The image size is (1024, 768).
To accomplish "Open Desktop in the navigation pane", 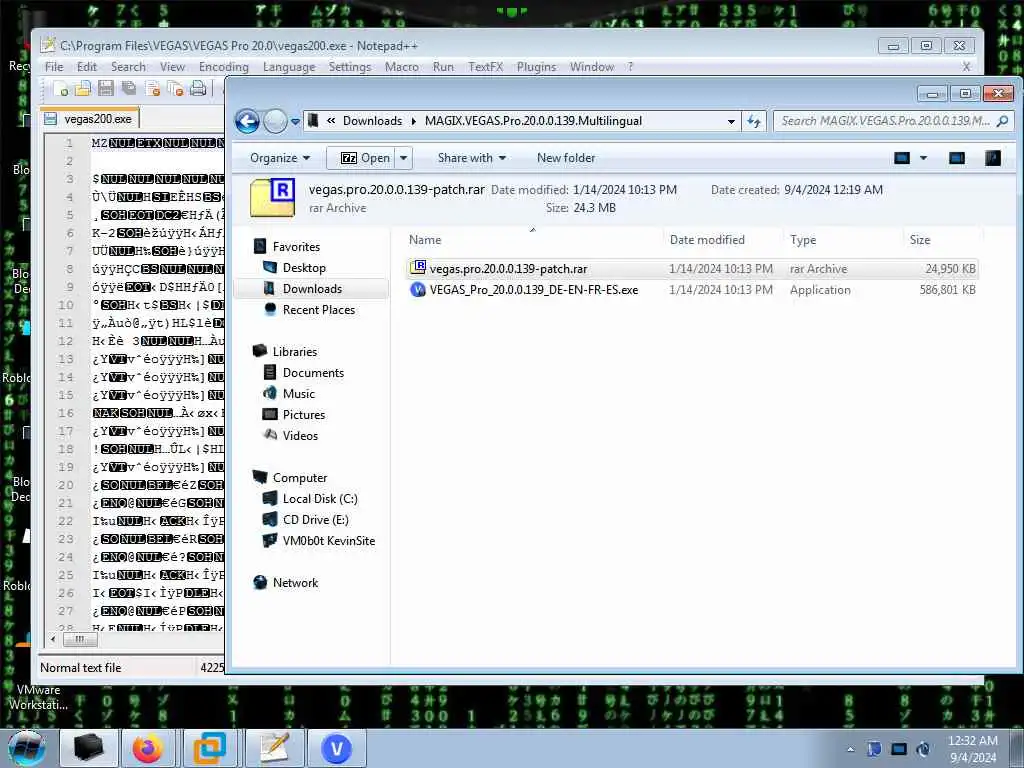I will (304, 268).
